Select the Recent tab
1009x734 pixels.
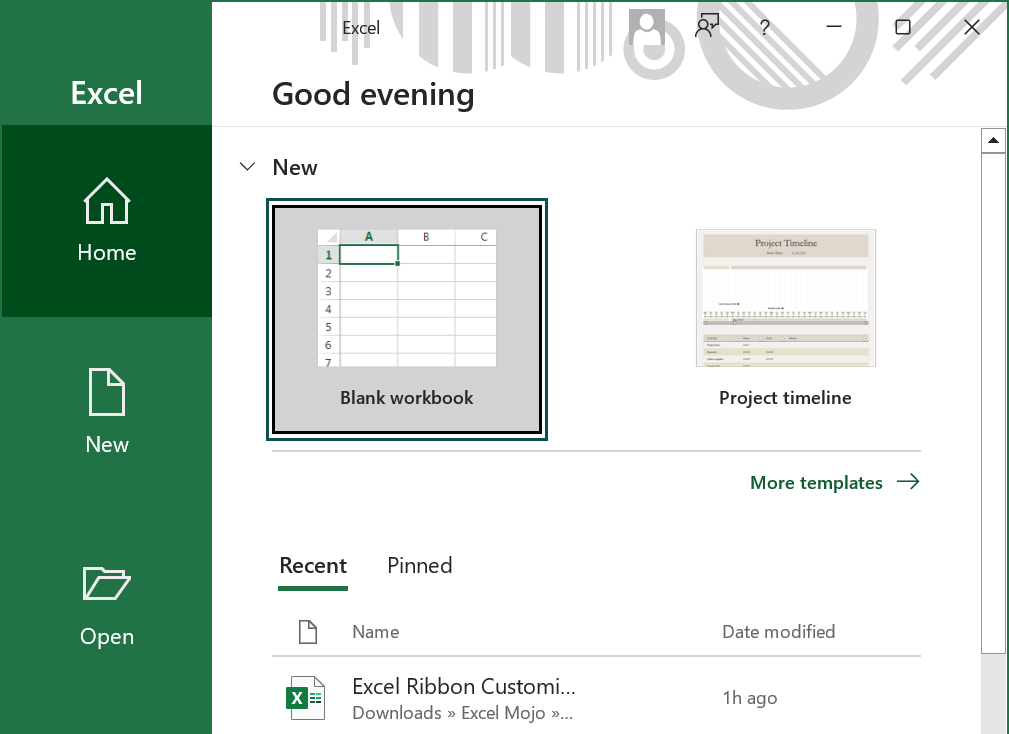coord(313,565)
